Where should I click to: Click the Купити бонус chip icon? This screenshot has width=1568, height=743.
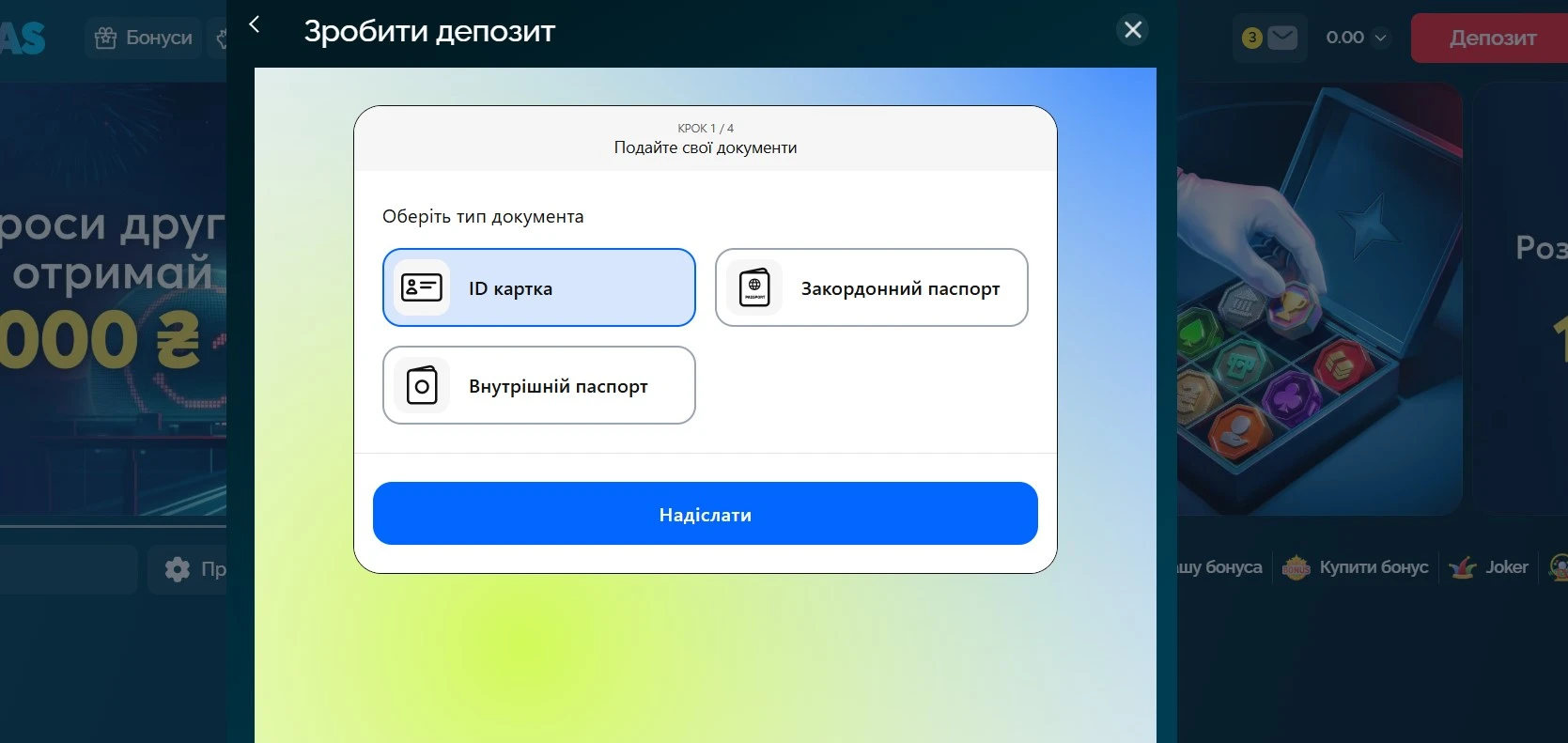1296,567
